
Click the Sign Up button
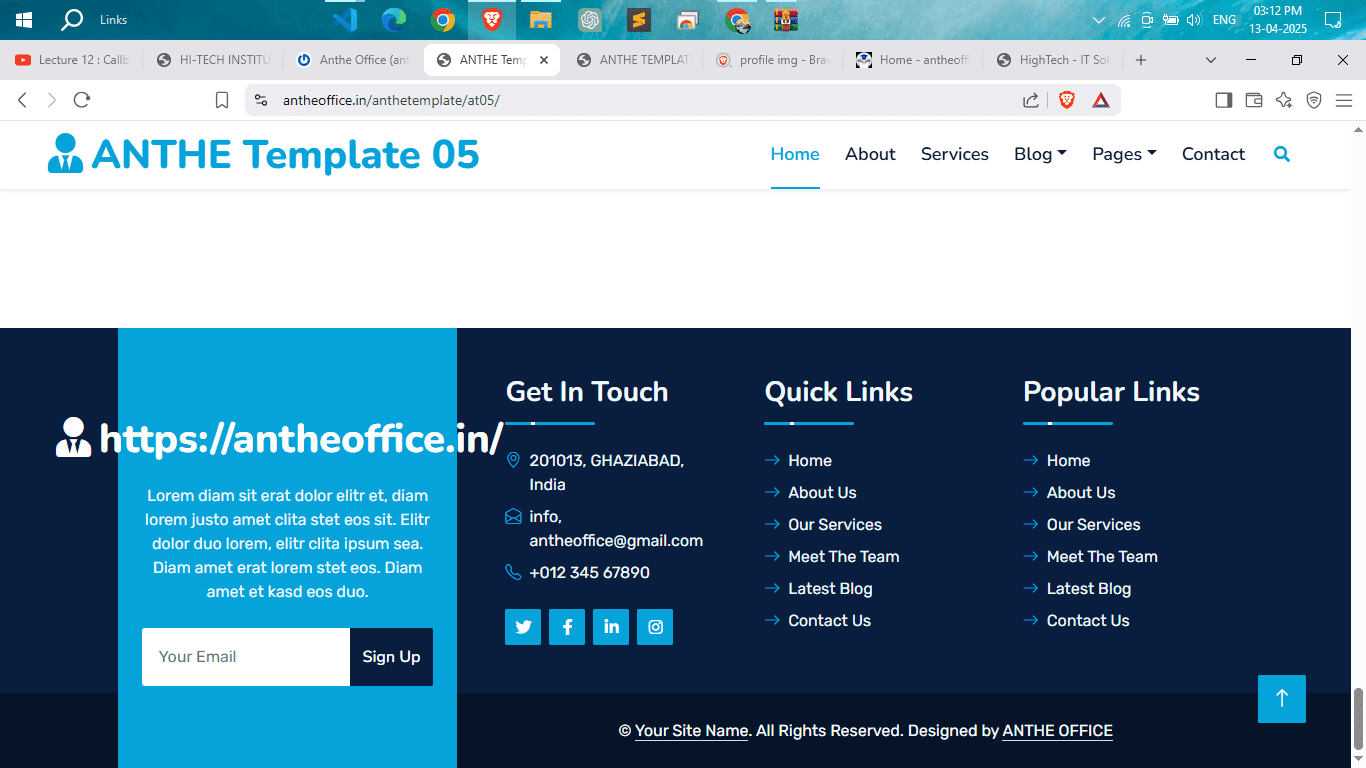coord(391,657)
